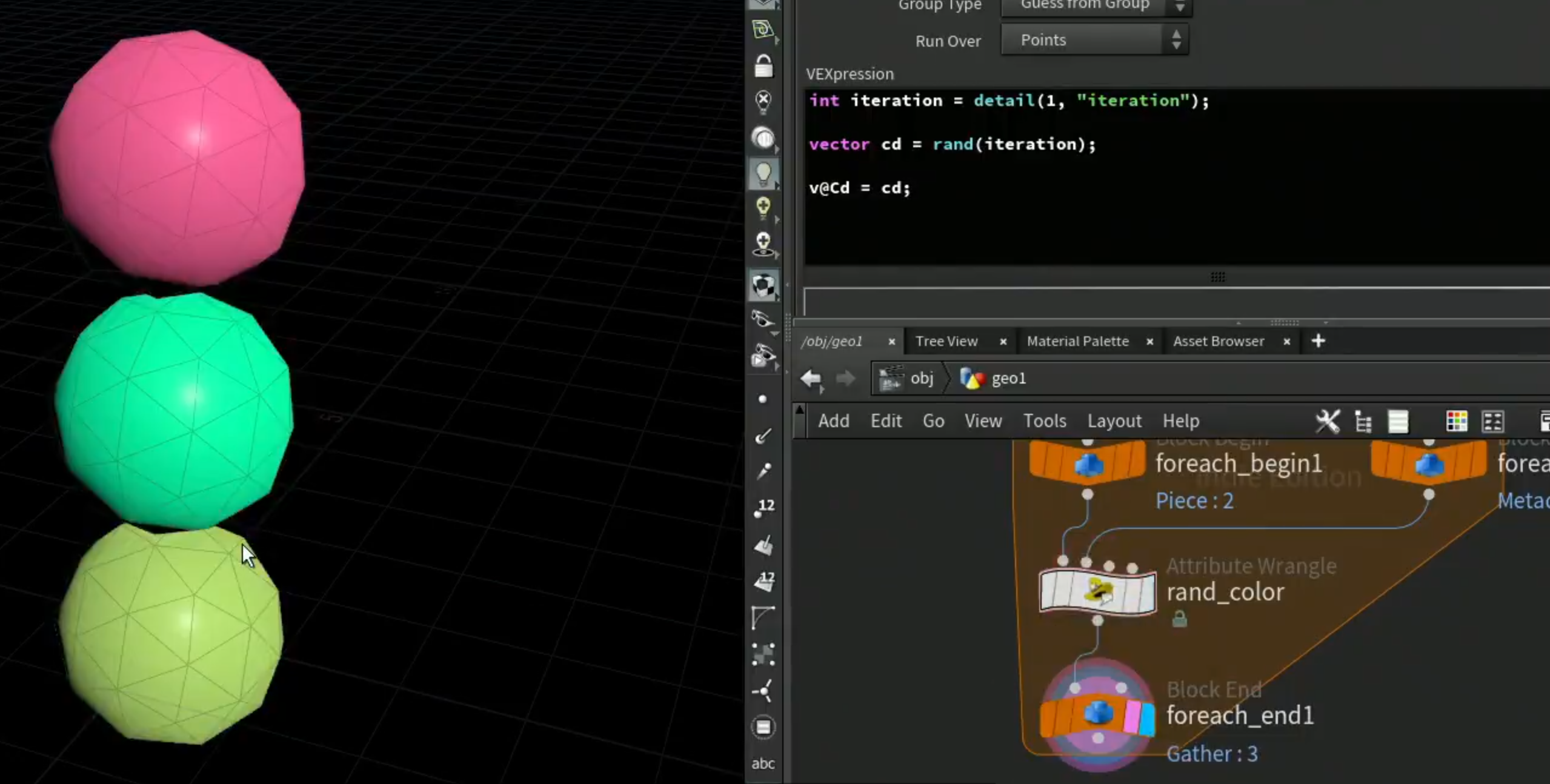Open the Run Over dropdown

pyautogui.click(x=1094, y=40)
